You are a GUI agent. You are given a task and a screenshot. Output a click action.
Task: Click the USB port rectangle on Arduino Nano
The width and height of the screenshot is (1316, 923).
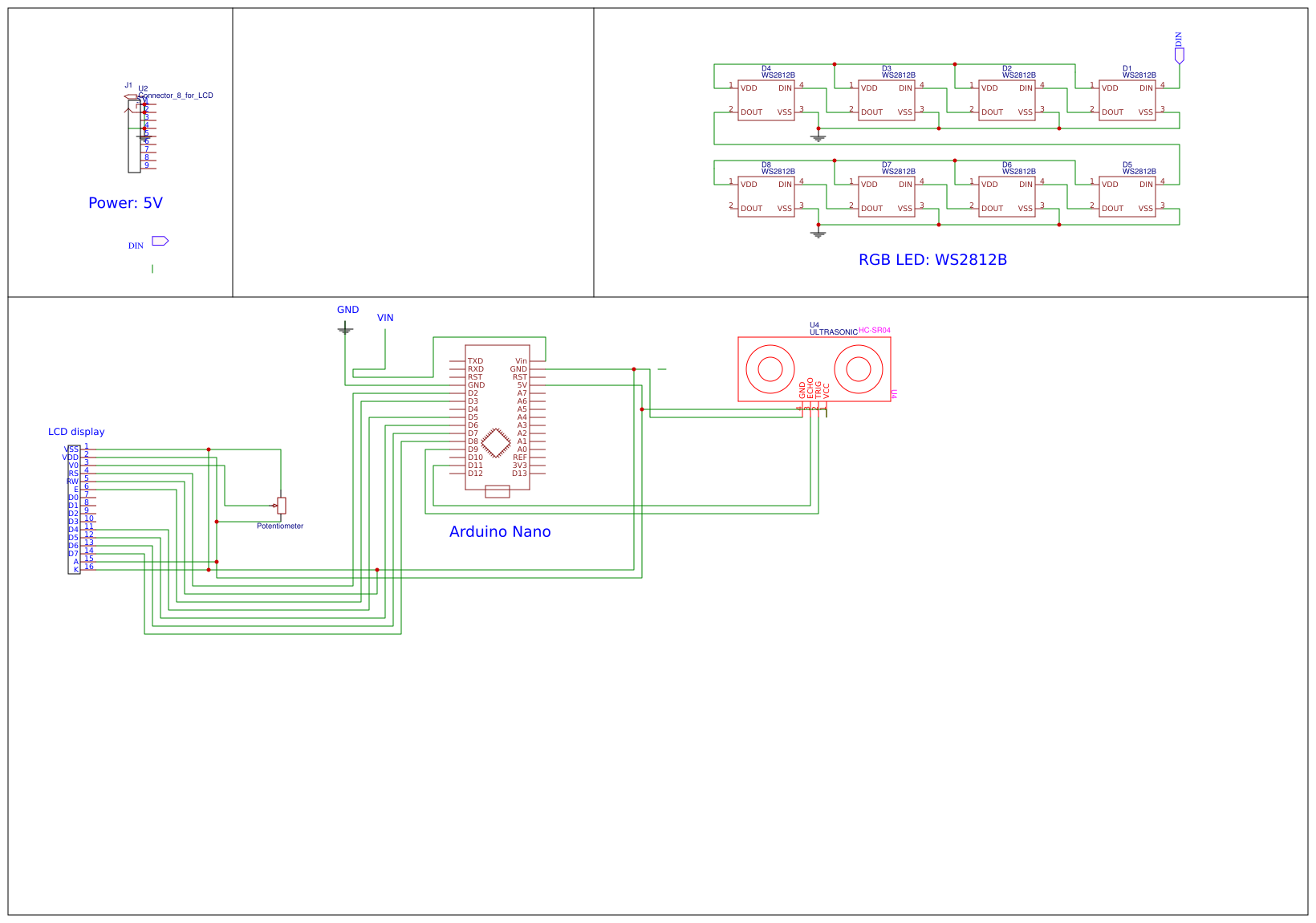coord(498,492)
